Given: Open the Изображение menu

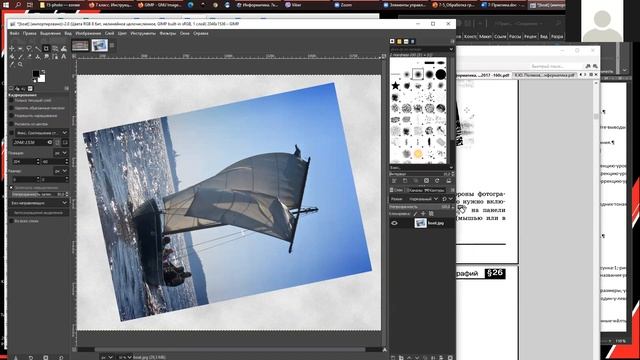Looking at the screenshot, I should 88,33.
